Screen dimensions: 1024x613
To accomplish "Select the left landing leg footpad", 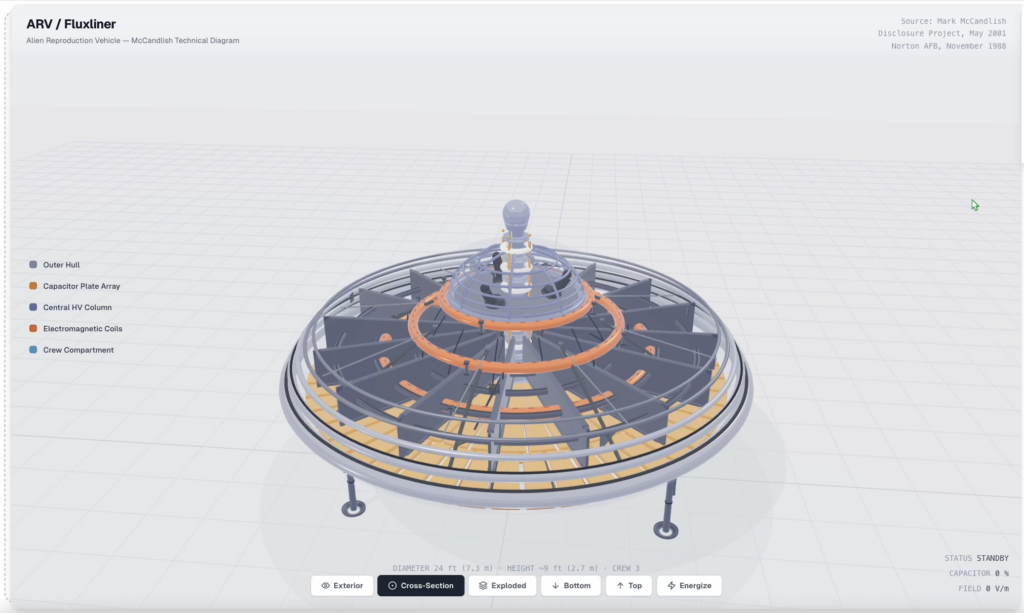I will point(353,509).
